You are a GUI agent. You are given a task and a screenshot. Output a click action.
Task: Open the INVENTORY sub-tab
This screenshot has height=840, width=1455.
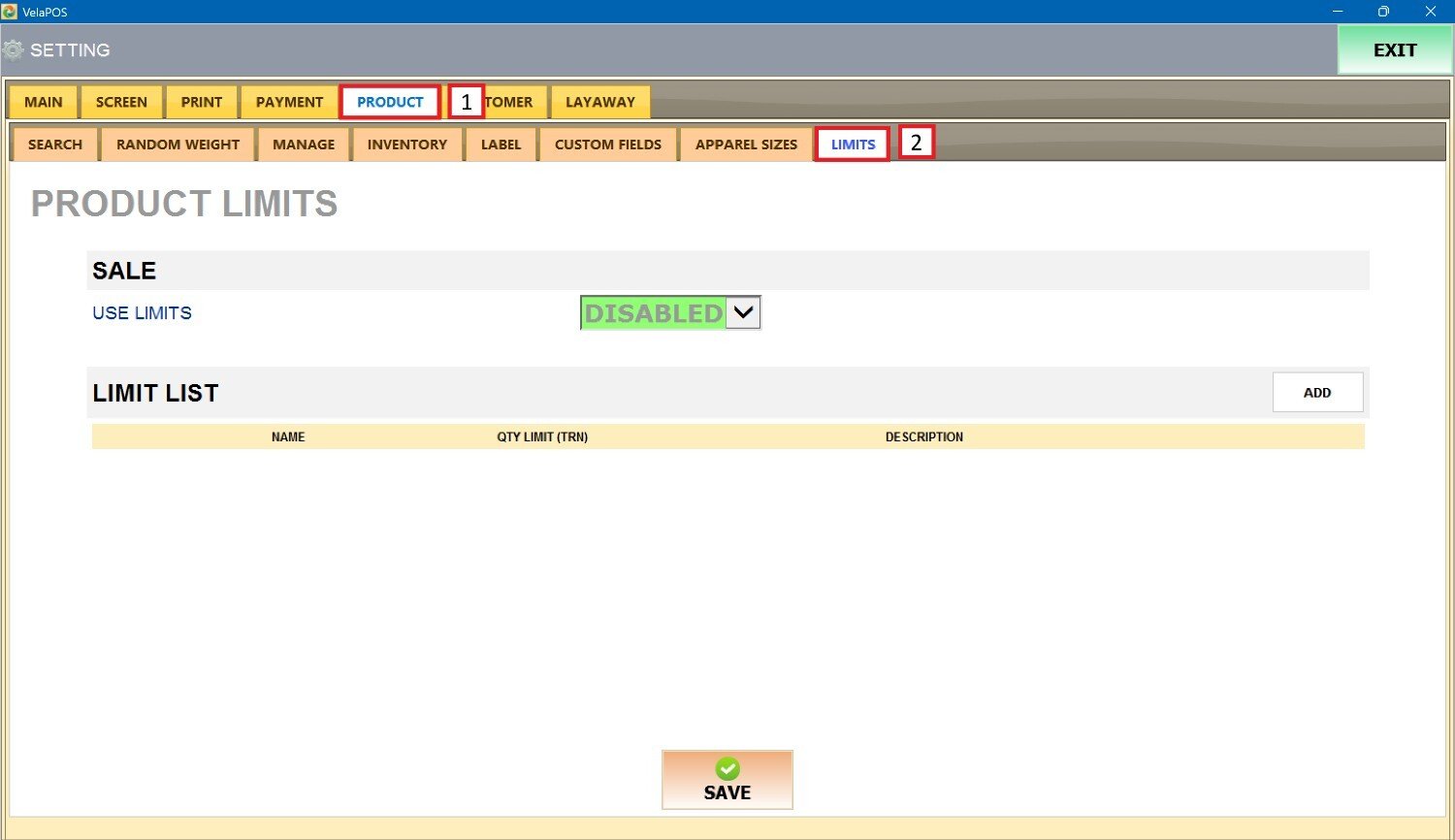click(407, 145)
